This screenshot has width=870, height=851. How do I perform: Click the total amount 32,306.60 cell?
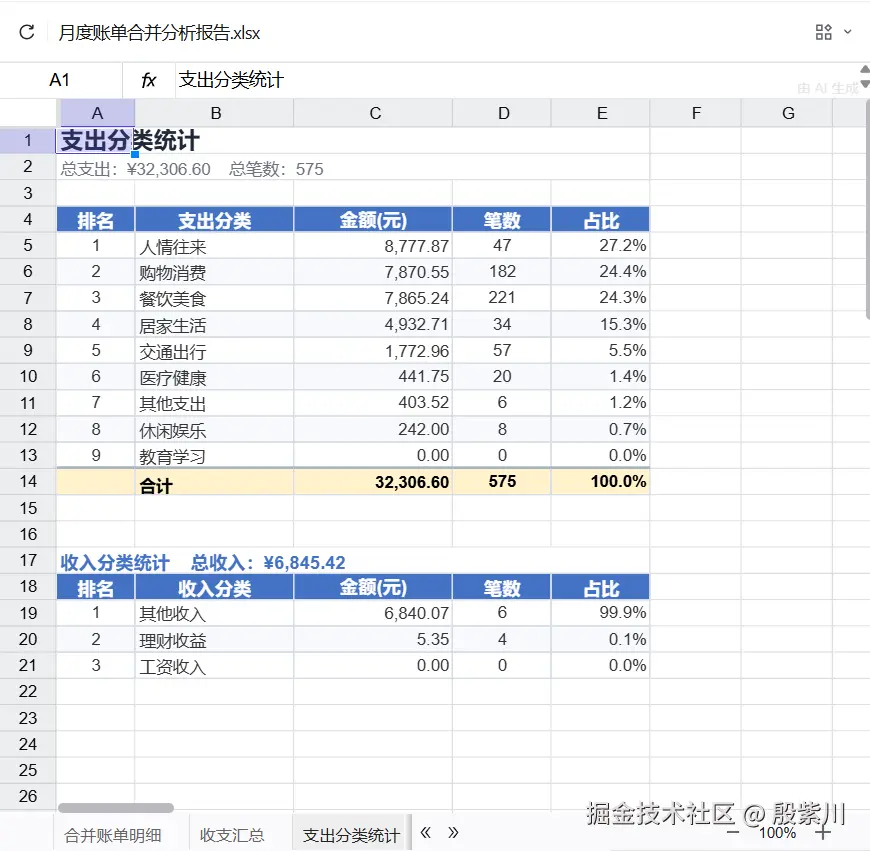(x=373, y=482)
